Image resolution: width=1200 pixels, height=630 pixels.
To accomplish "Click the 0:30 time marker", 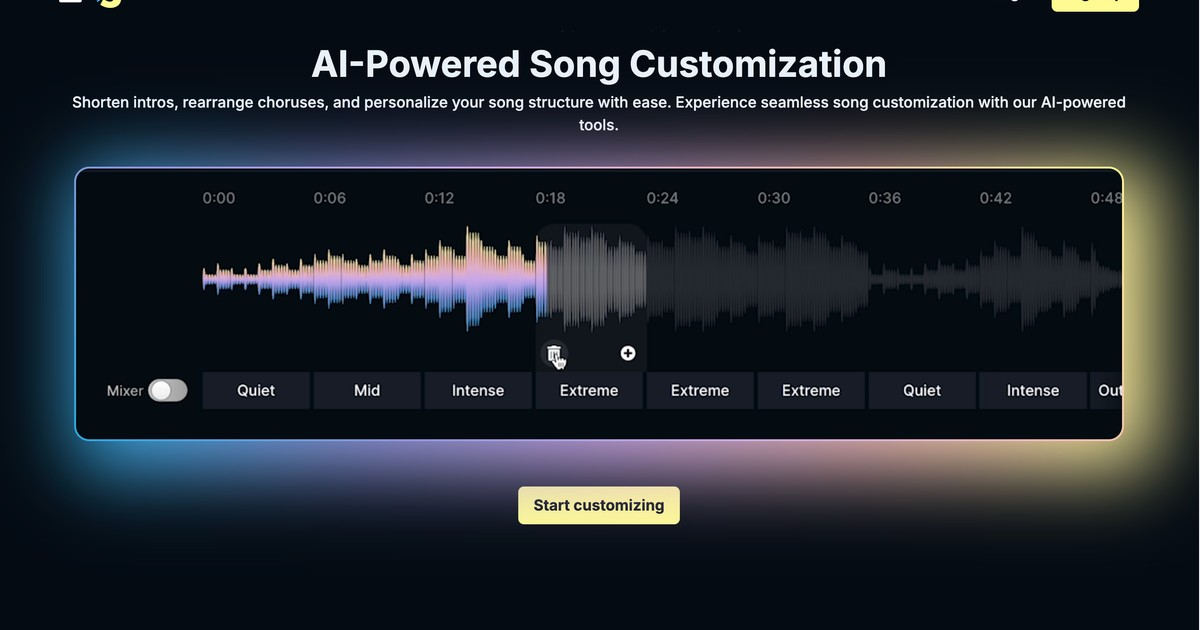I will (x=774, y=198).
